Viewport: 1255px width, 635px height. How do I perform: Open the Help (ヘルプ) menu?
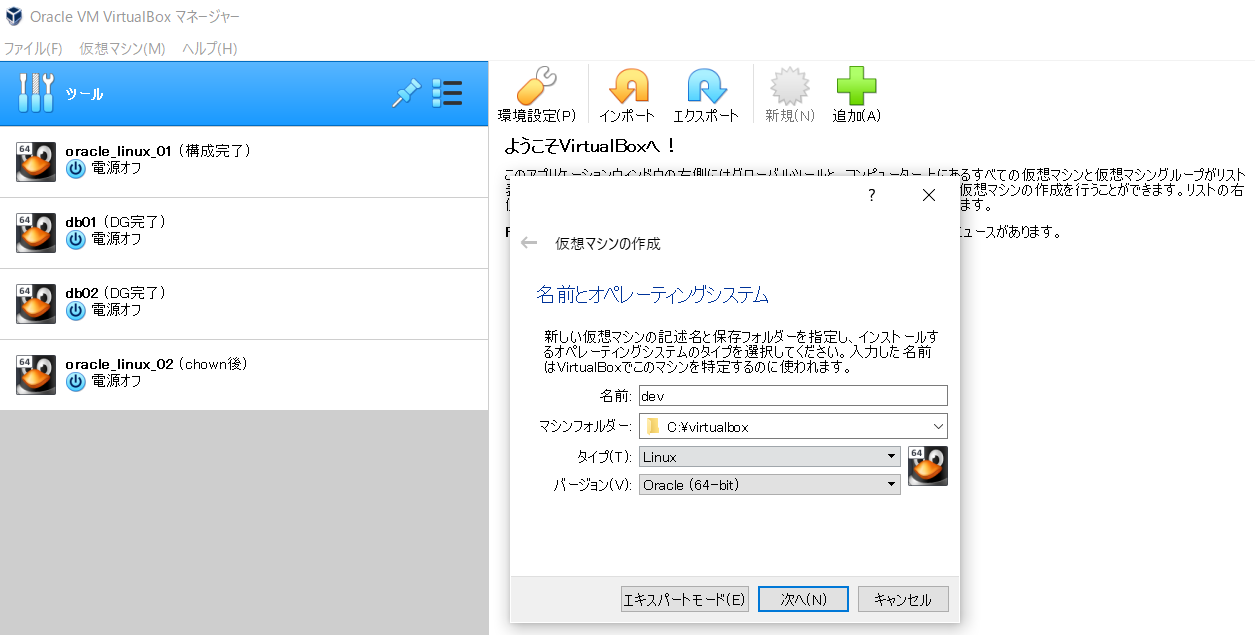(210, 48)
